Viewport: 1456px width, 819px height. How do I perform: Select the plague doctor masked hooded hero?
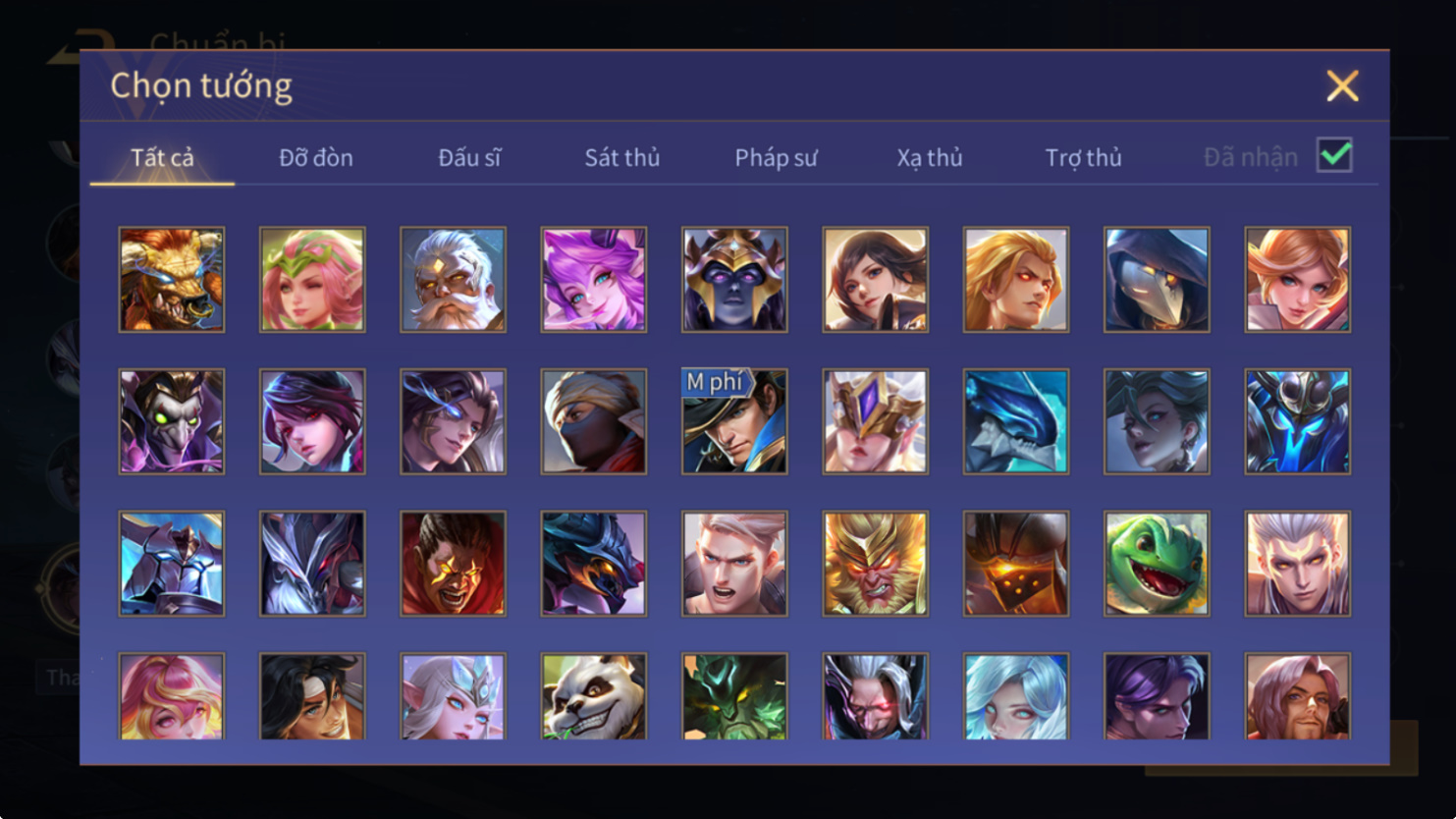[1157, 280]
